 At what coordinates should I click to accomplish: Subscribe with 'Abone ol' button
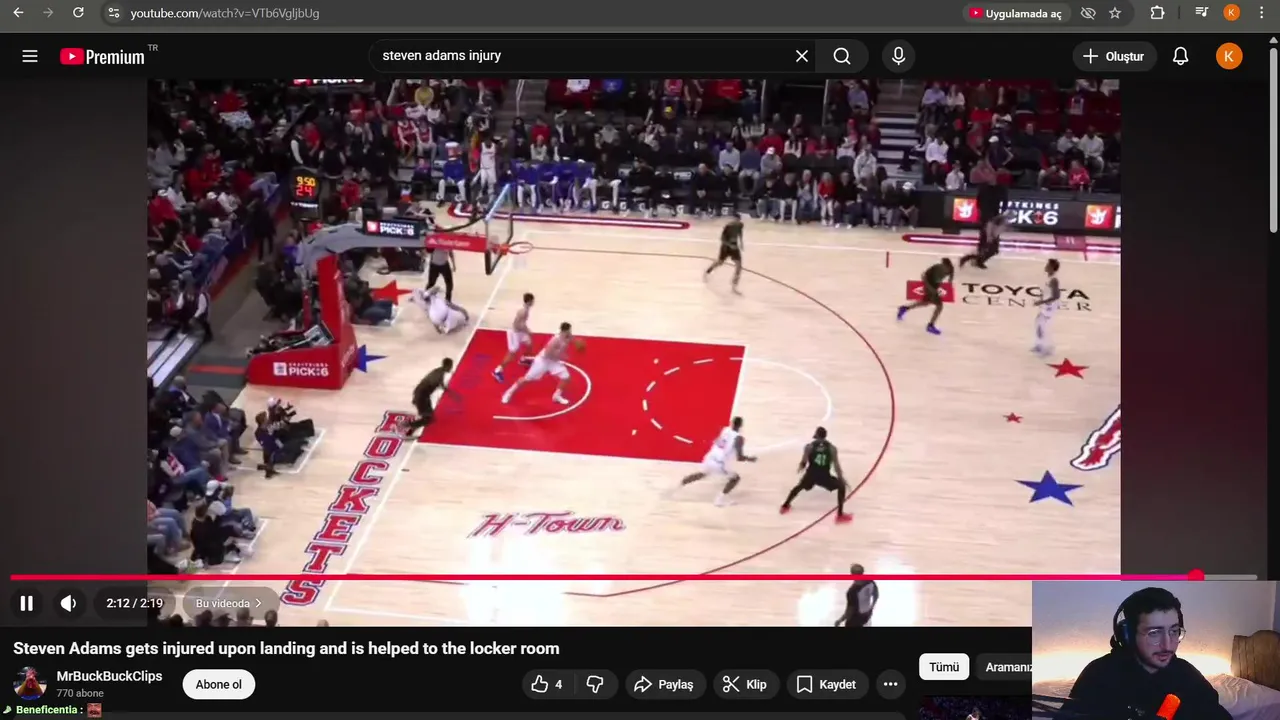(x=218, y=684)
